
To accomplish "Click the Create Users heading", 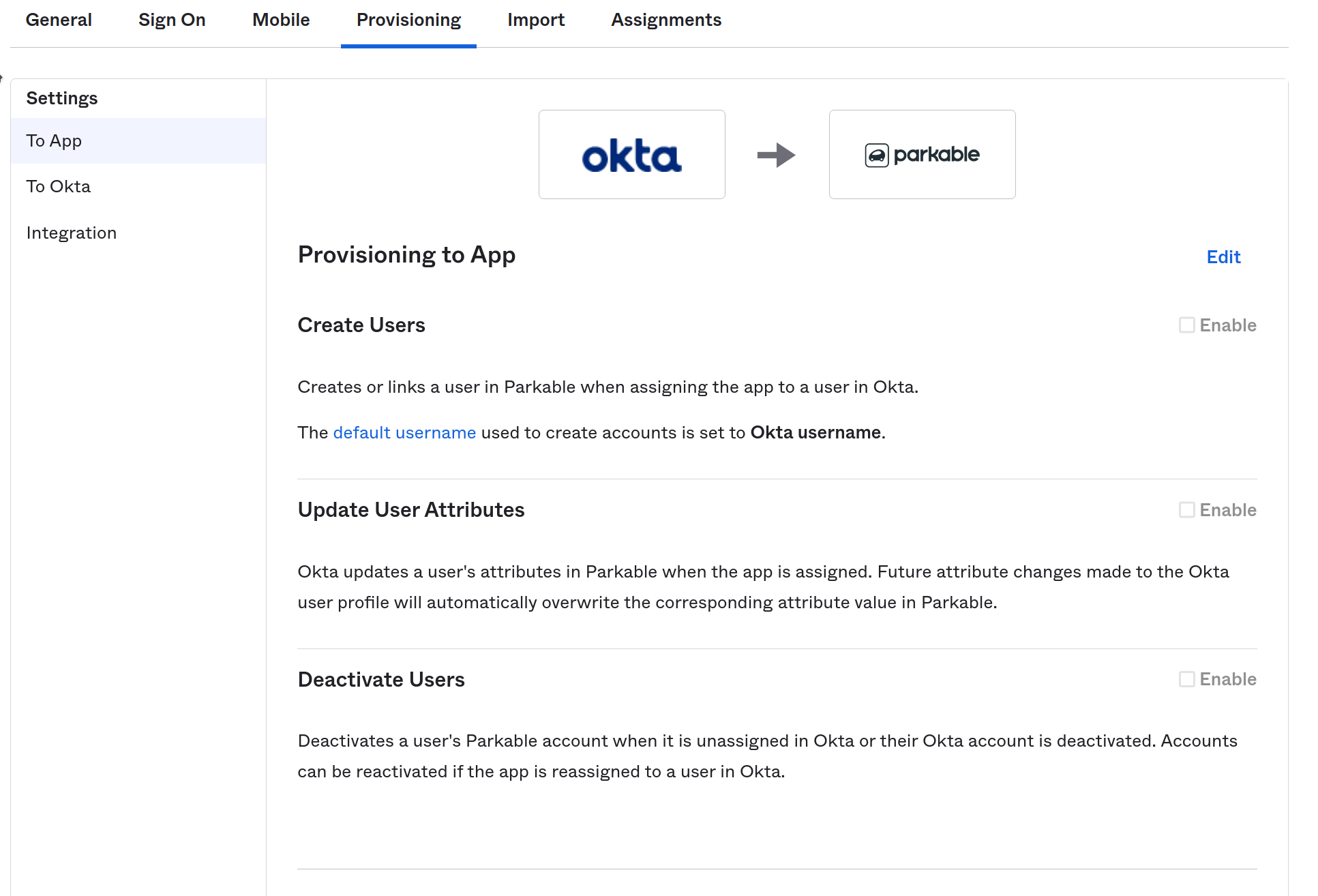I will [x=361, y=325].
